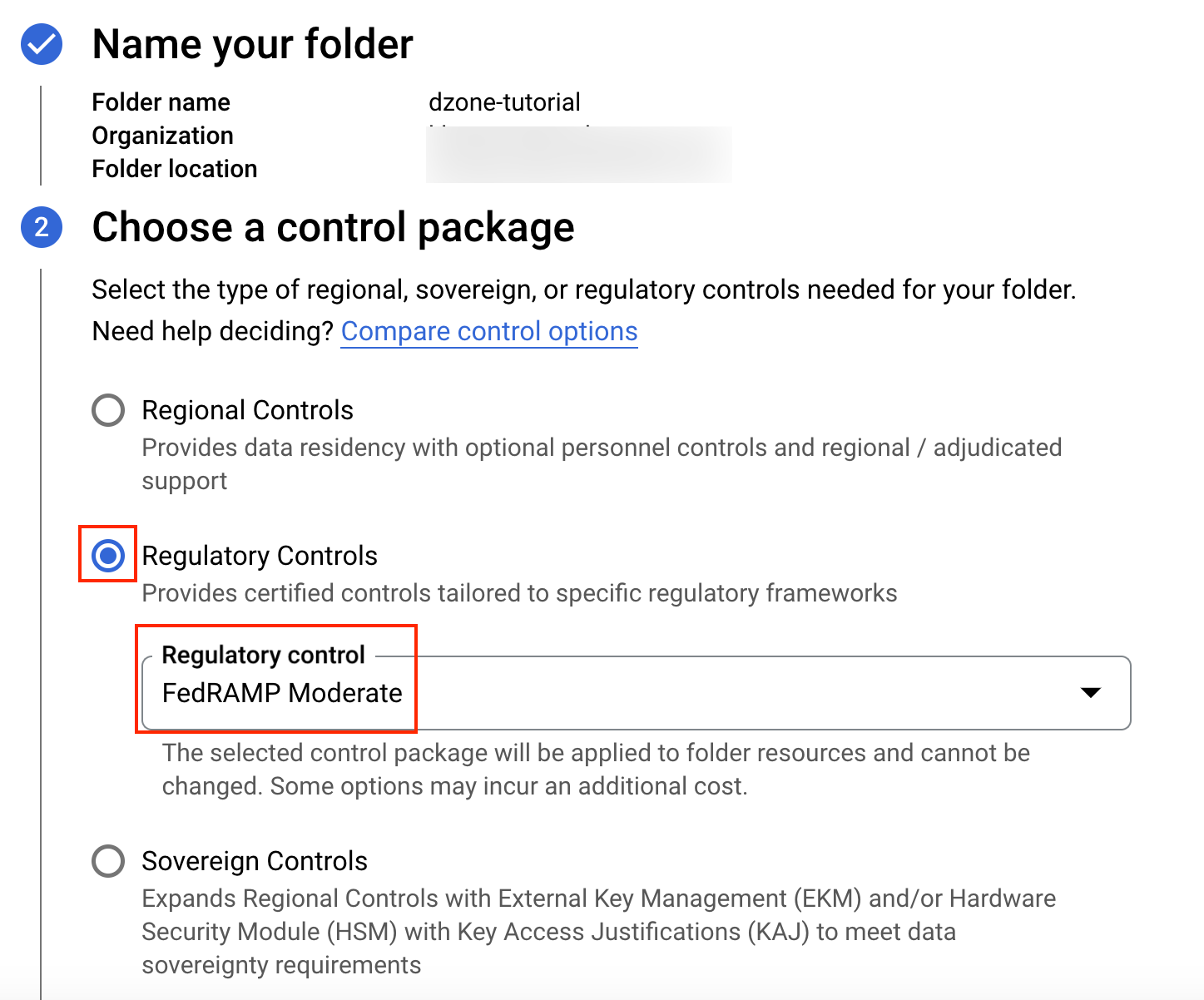This screenshot has width=1204, height=1000.
Task: Click the dropdown arrow next to FedRAMP Moderate
Action: (1093, 693)
